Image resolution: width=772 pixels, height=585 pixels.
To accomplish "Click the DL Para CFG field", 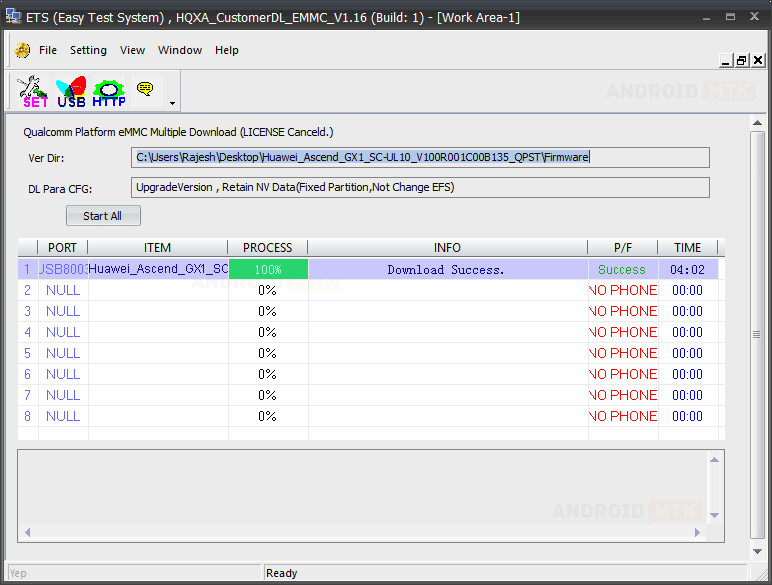I will pos(420,187).
